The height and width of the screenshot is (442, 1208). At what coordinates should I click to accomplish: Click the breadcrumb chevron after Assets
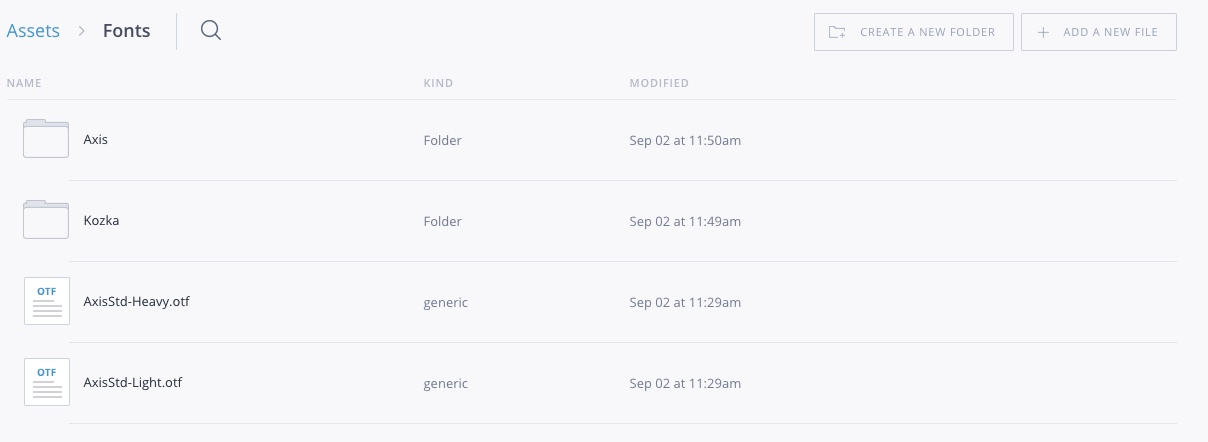82,31
